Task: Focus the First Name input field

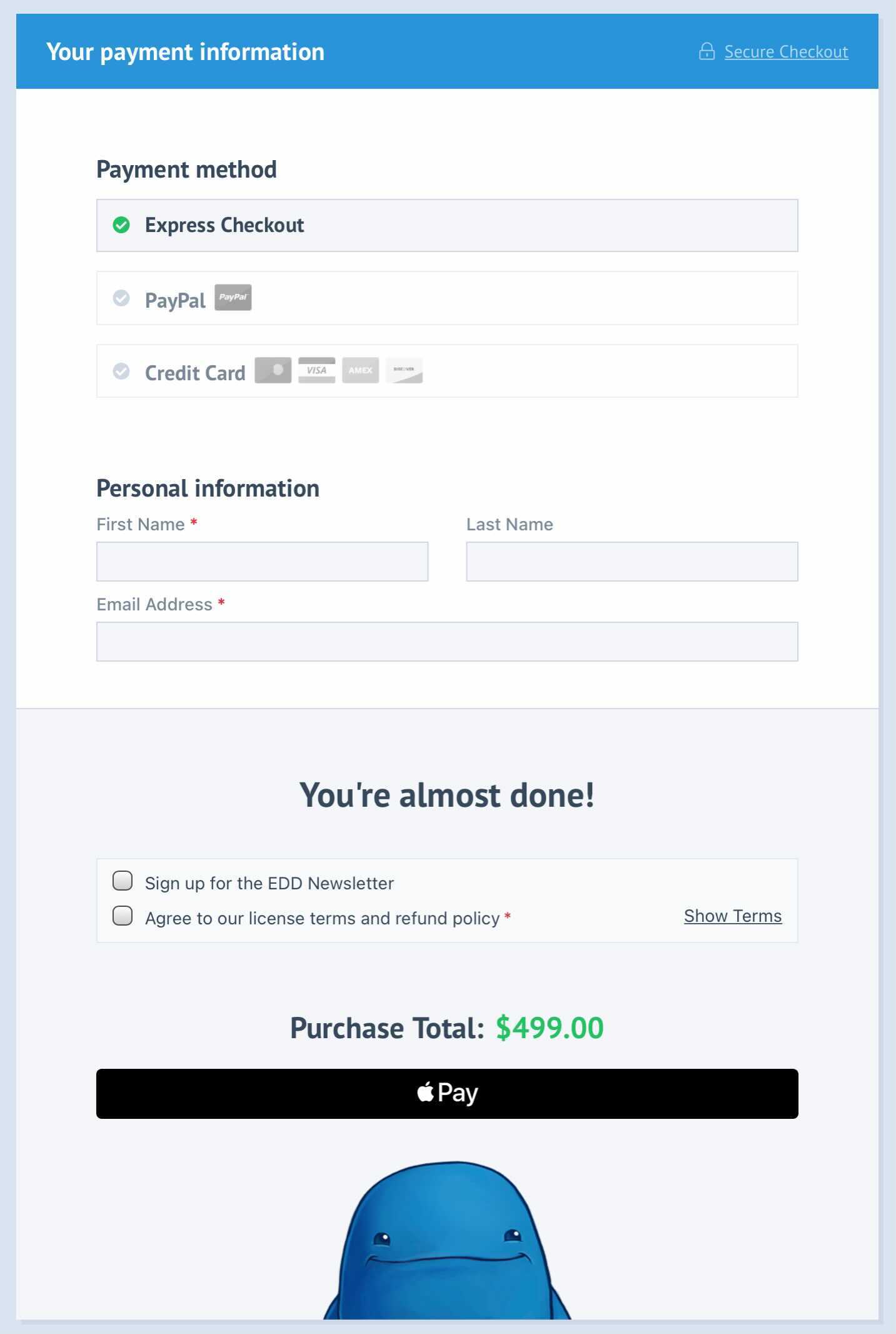Action: point(262,562)
